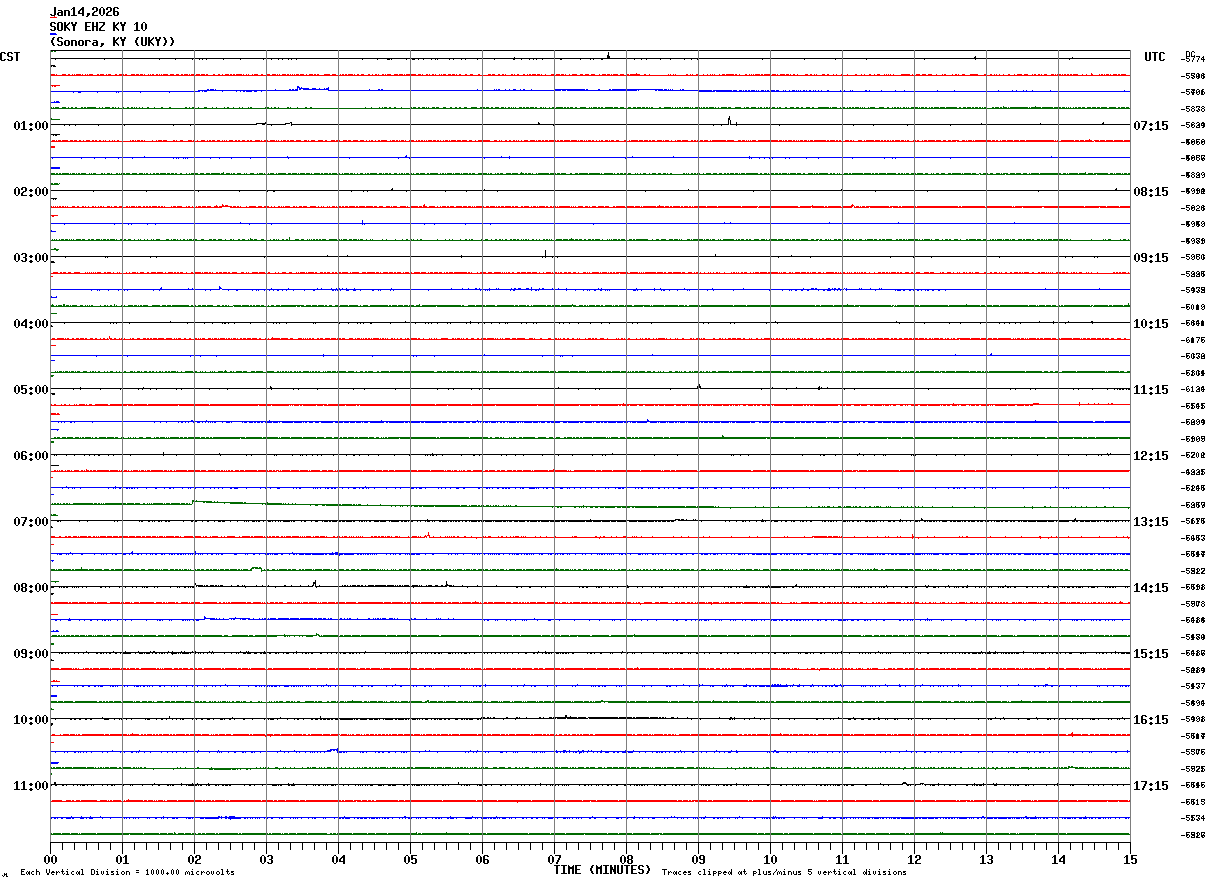This screenshot has height=886, width=1210.
Task: Click the "Traces clipped at plus/minus 5 vertical divisions" note
Action: [784, 873]
